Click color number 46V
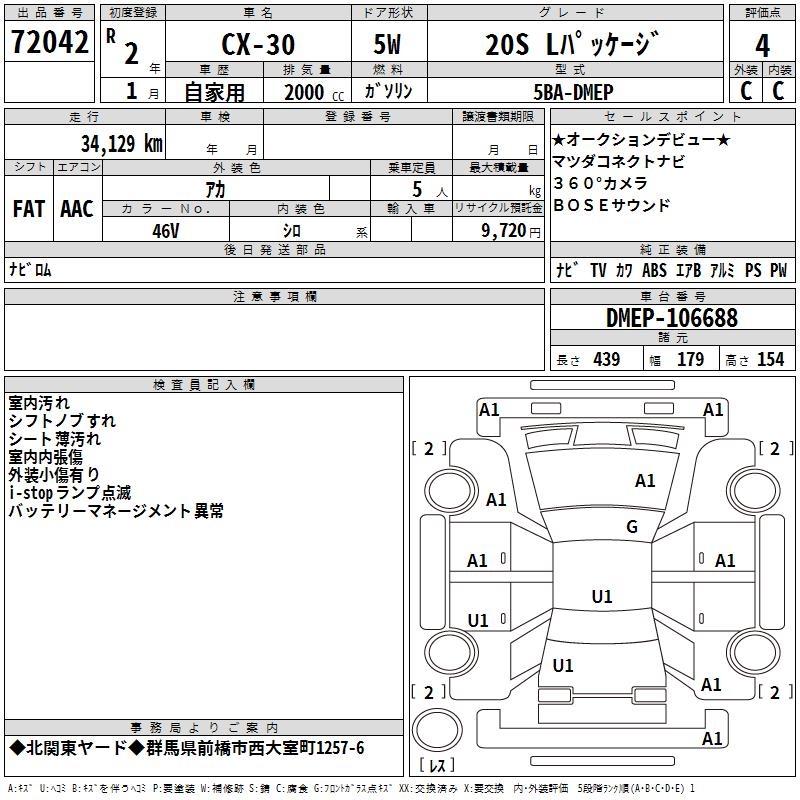This screenshot has height=800, width=800. pyautogui.click(x=166, y=231)
